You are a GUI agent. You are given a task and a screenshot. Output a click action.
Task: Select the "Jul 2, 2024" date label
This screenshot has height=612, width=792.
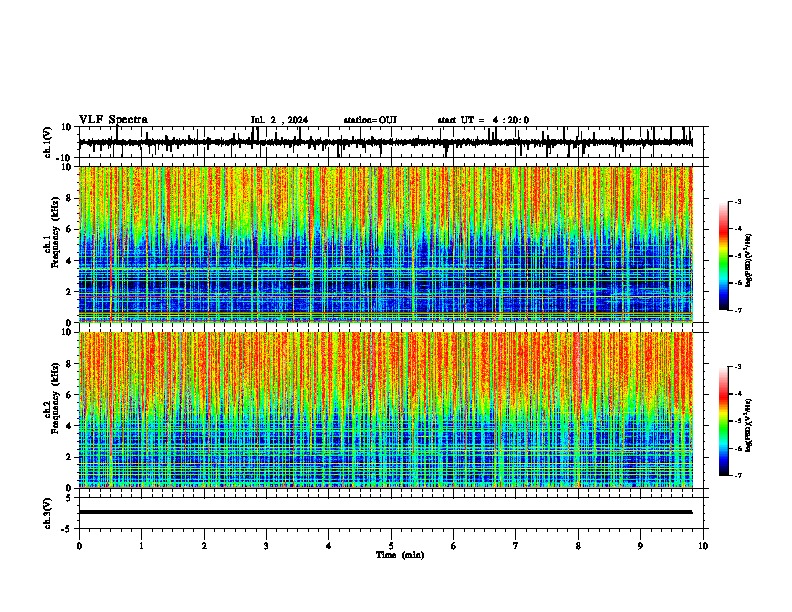pyautogui.click(x=279, y=120)
